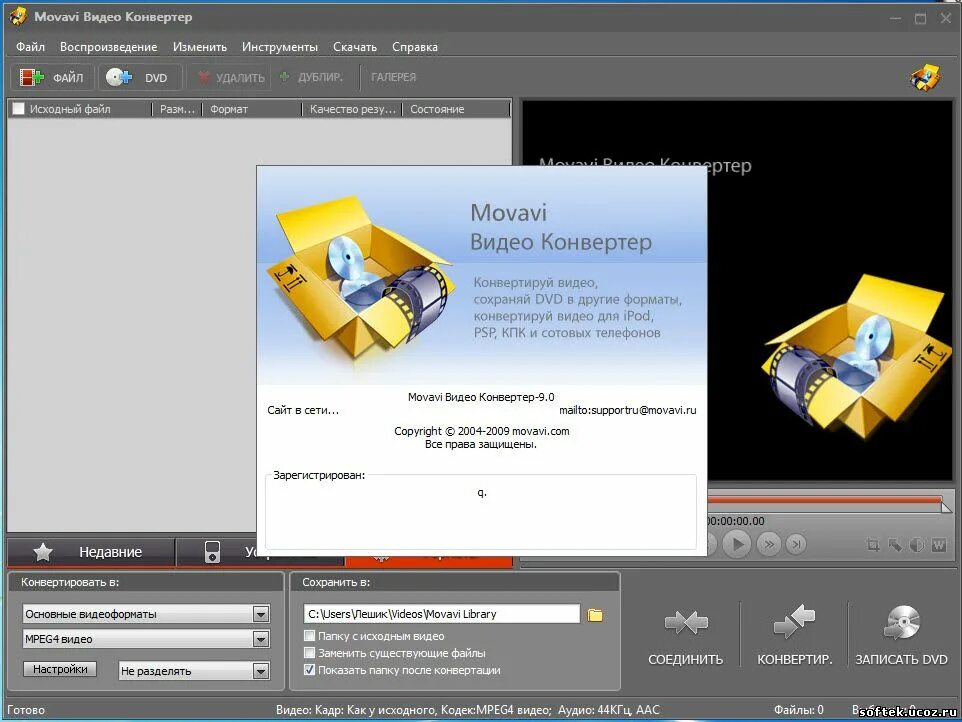Click the white triangle seek marker
This screenshot has width=962, height=722.
coord(947,507)
